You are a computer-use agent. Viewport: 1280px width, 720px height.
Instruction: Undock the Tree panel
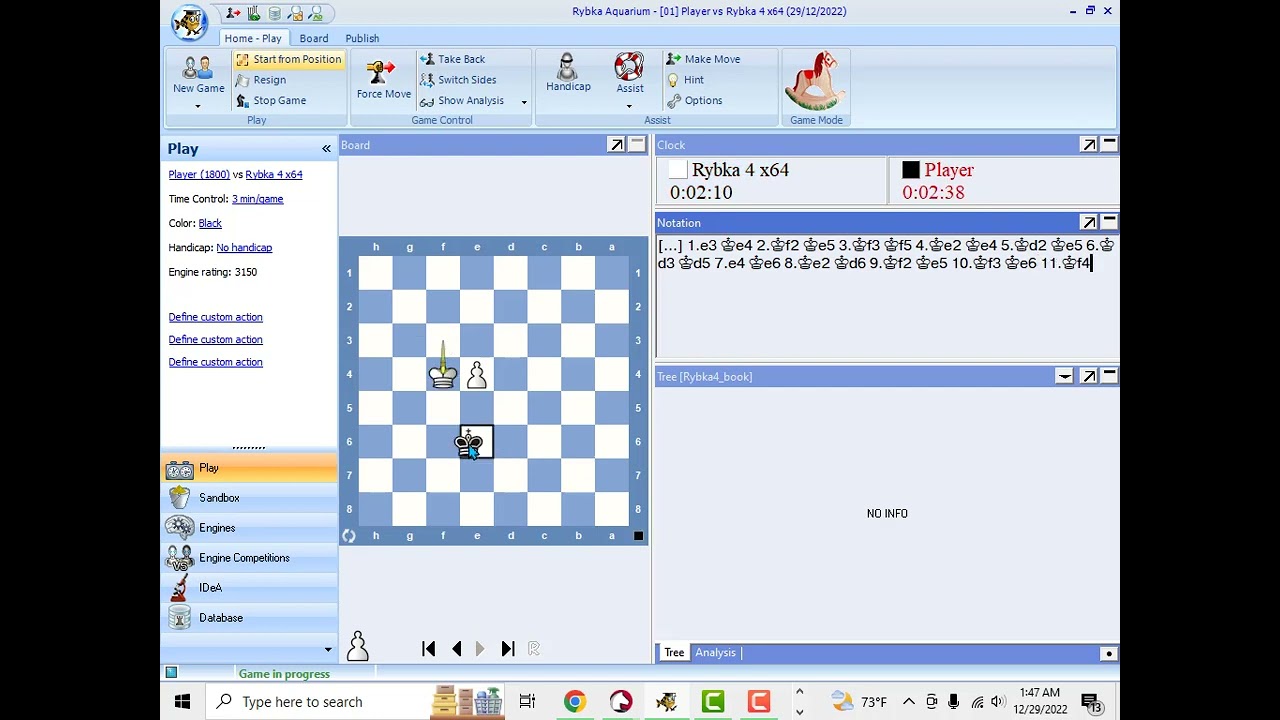(1089, 377)
